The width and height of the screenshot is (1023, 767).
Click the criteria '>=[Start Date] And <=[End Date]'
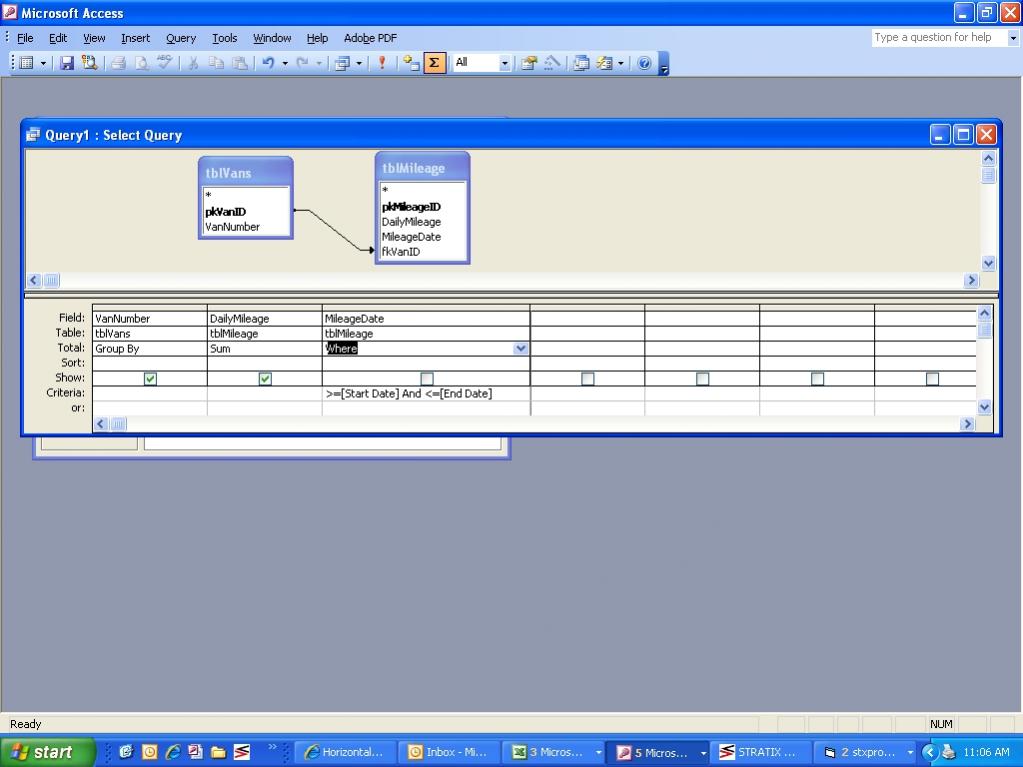click(408, 393)
